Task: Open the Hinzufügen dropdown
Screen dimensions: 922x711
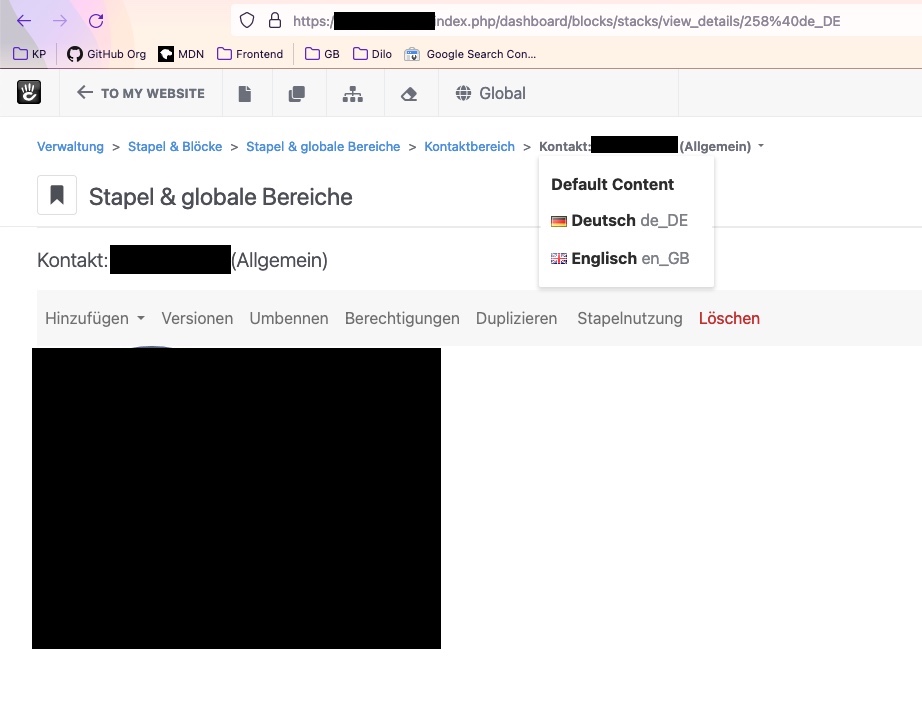Action: (94, 317)
